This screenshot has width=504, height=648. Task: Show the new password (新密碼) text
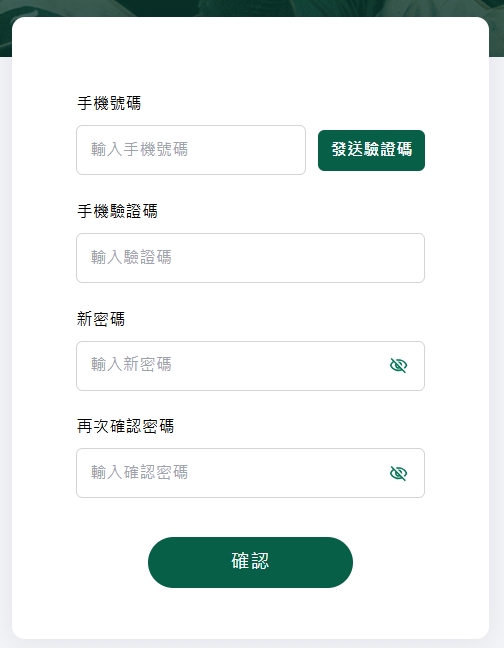pyautogui.click(x=398, y=365)
